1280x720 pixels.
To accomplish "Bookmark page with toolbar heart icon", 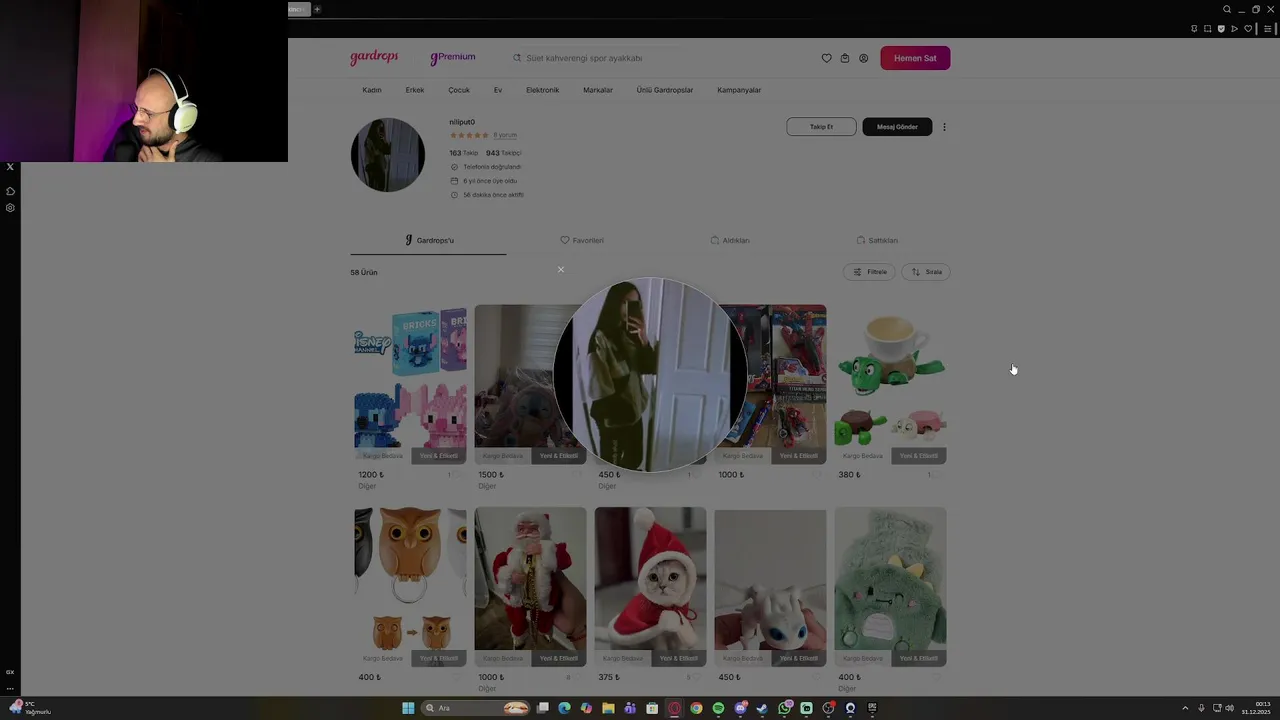I will click(1248, 28).
